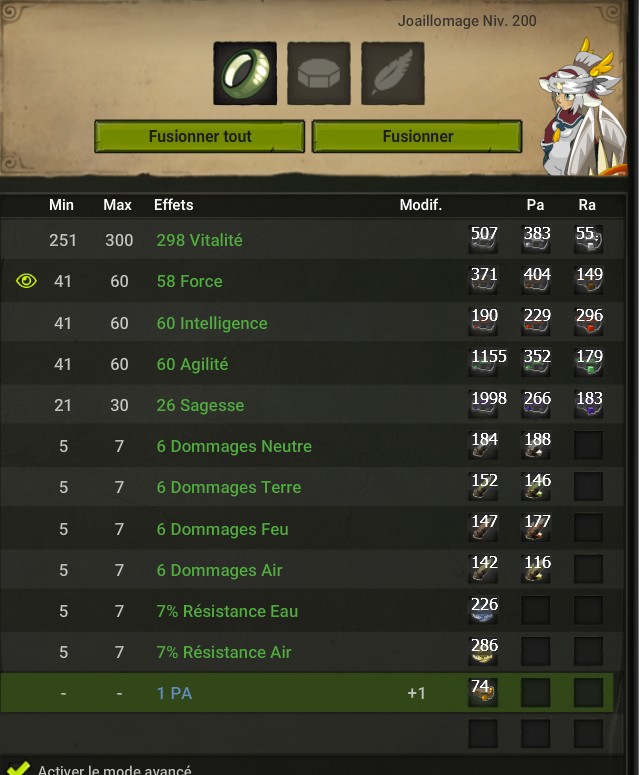Click the Fusionner tout button
The height and width of the screenshot is (775, 639).
(200, 136)
